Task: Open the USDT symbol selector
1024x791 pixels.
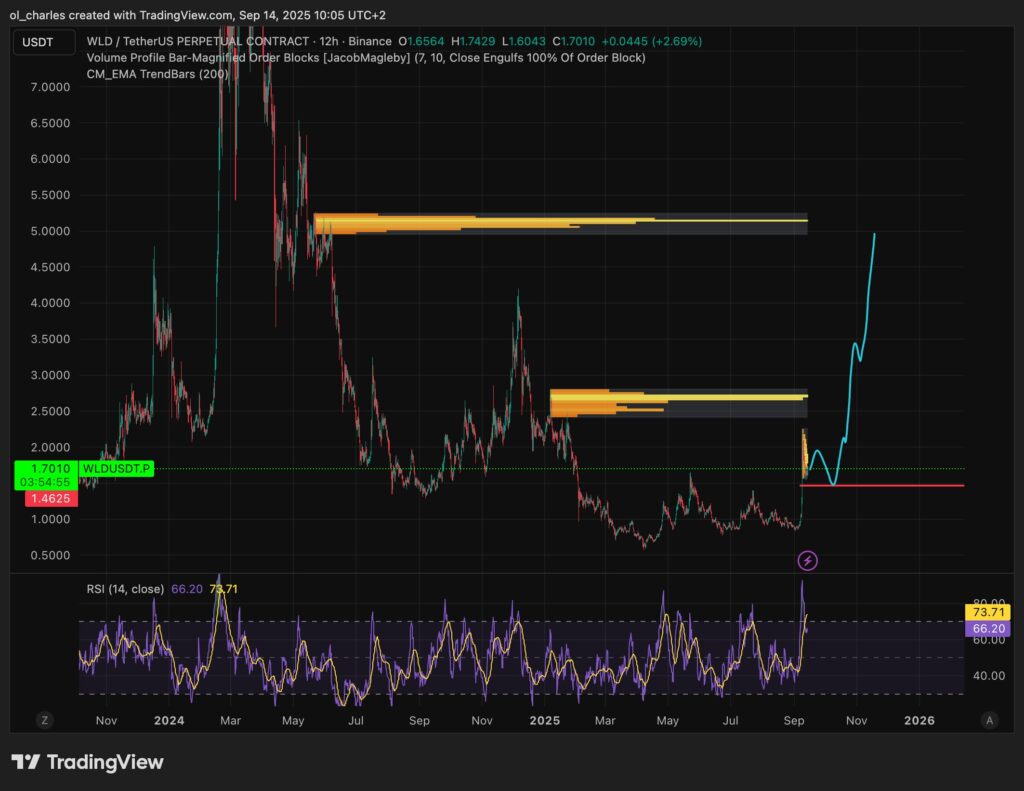Action: [x=44, y=42]
